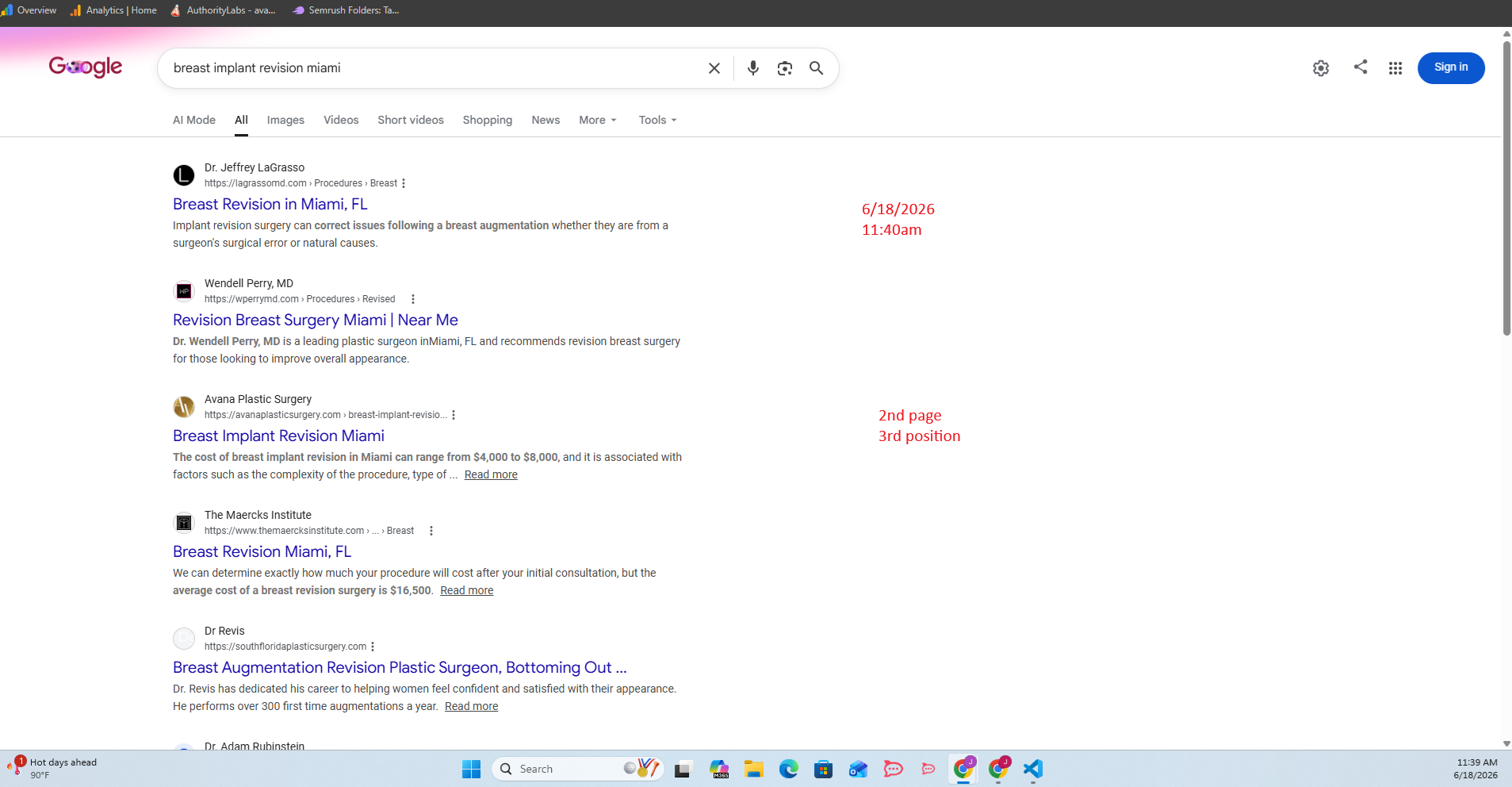Open 'Breast Revision in Miami, FL' result

coord(270,204)
